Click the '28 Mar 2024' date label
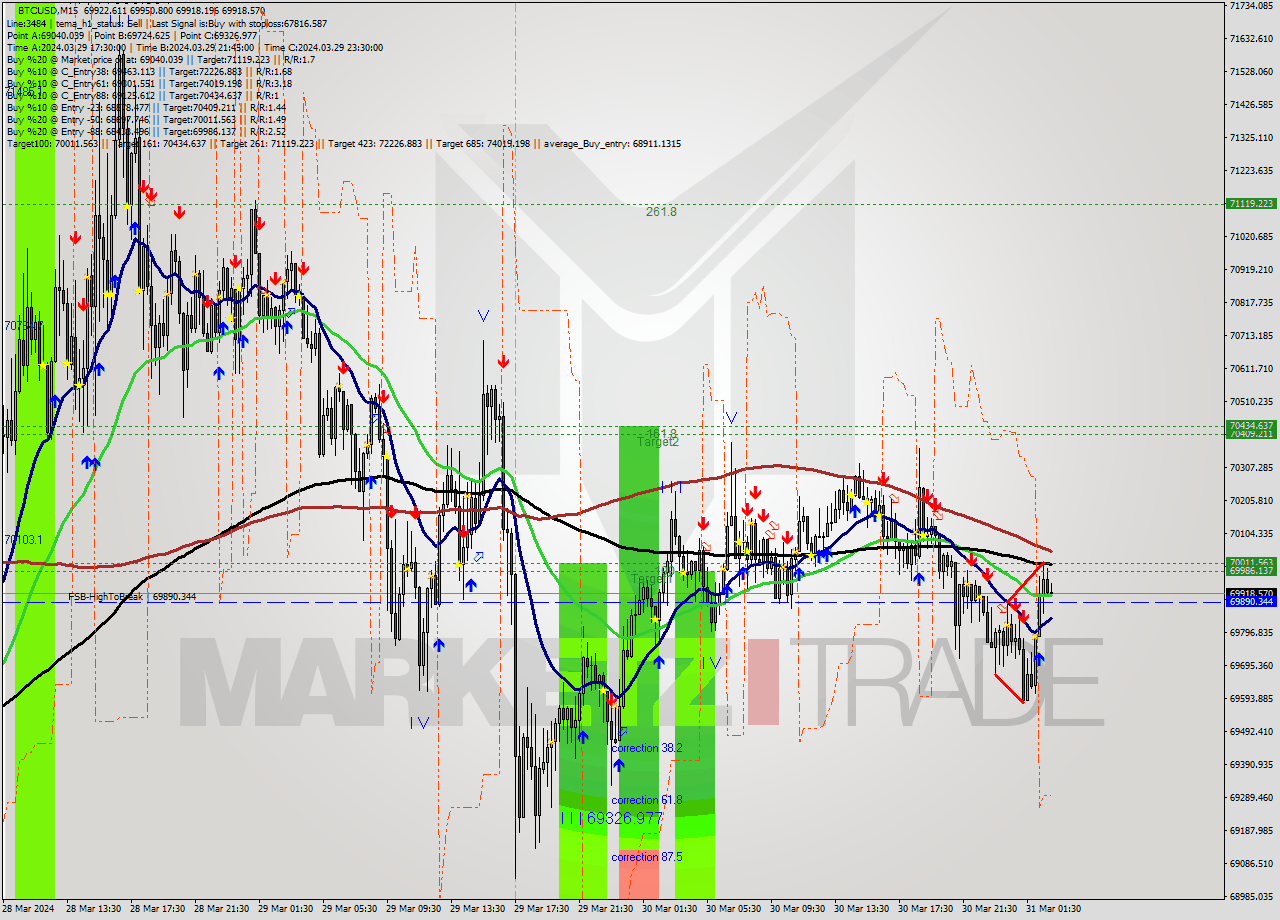 pyautogui.click(x=29, y=909)
